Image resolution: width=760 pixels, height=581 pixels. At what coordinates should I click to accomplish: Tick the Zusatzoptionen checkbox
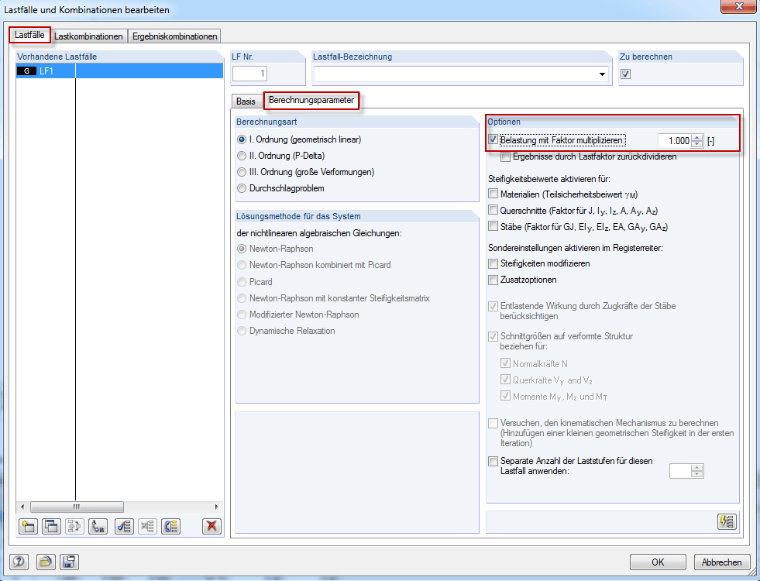[493, 280]
